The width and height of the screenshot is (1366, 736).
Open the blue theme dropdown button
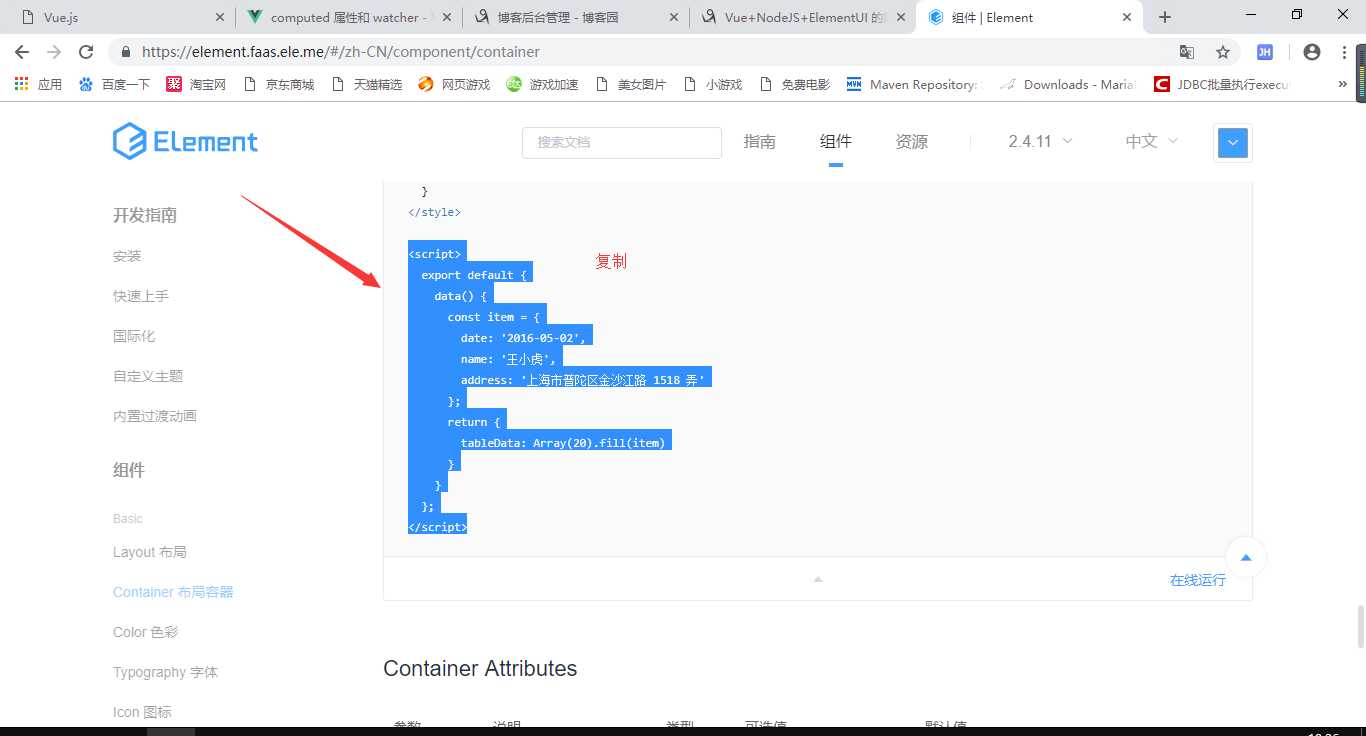click(1232, 143)
